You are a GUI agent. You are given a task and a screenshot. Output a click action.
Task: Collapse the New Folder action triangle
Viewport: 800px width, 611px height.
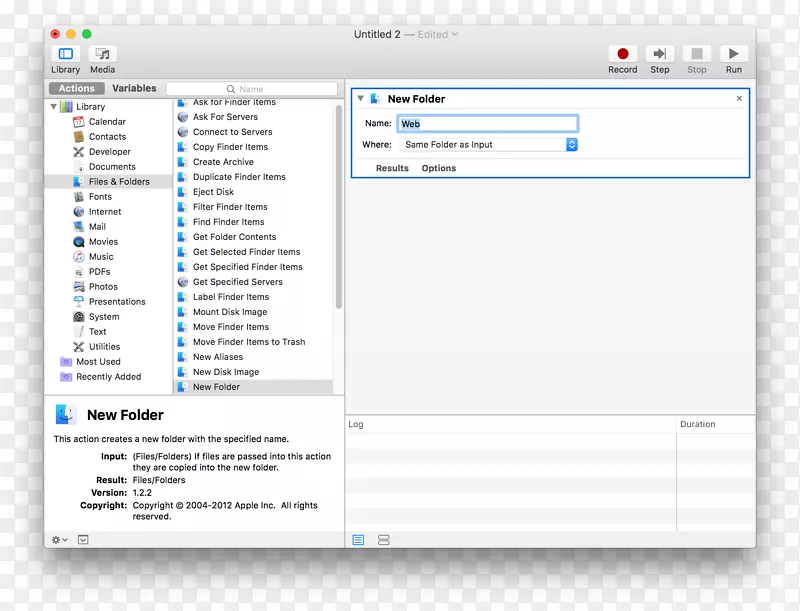(360, 99)
